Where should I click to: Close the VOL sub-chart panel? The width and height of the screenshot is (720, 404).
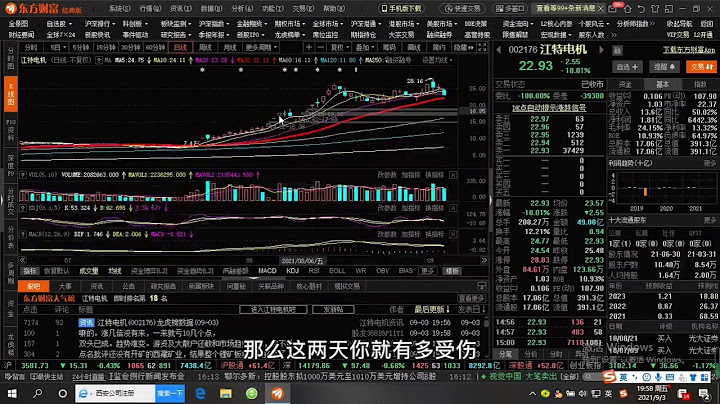(x=453, y=175)
